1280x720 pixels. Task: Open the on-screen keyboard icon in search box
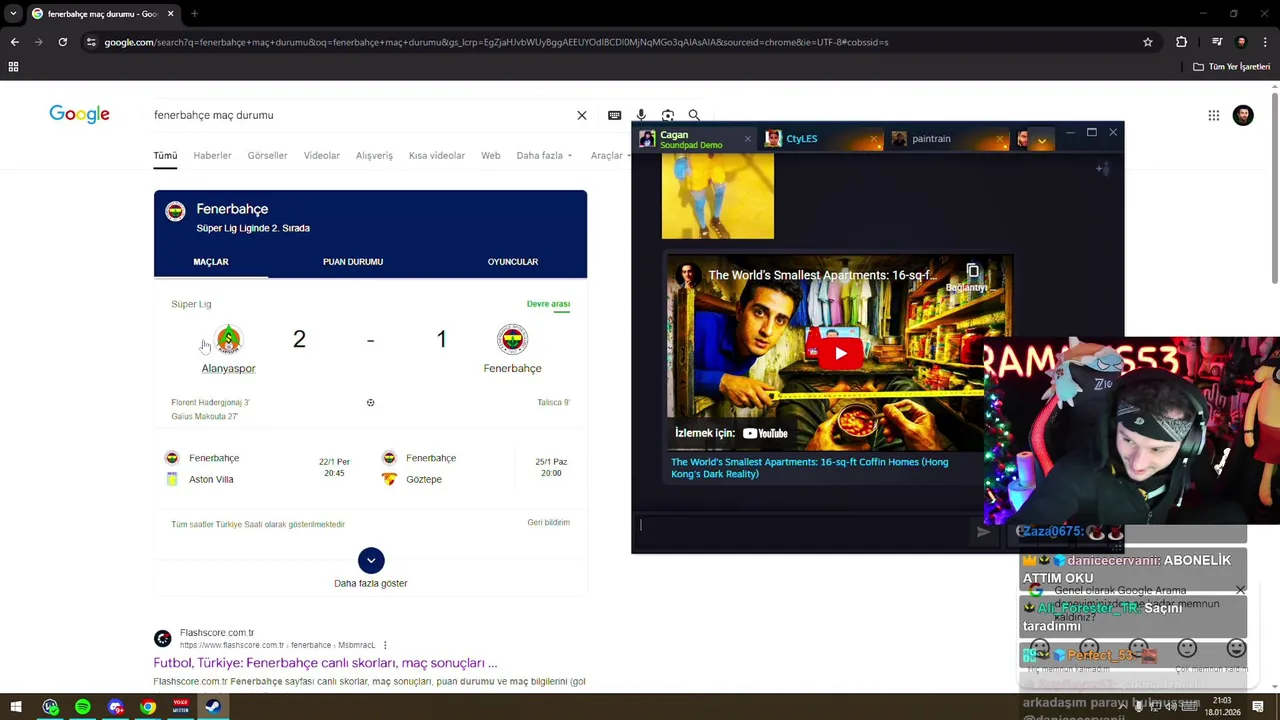pos(614,115)
